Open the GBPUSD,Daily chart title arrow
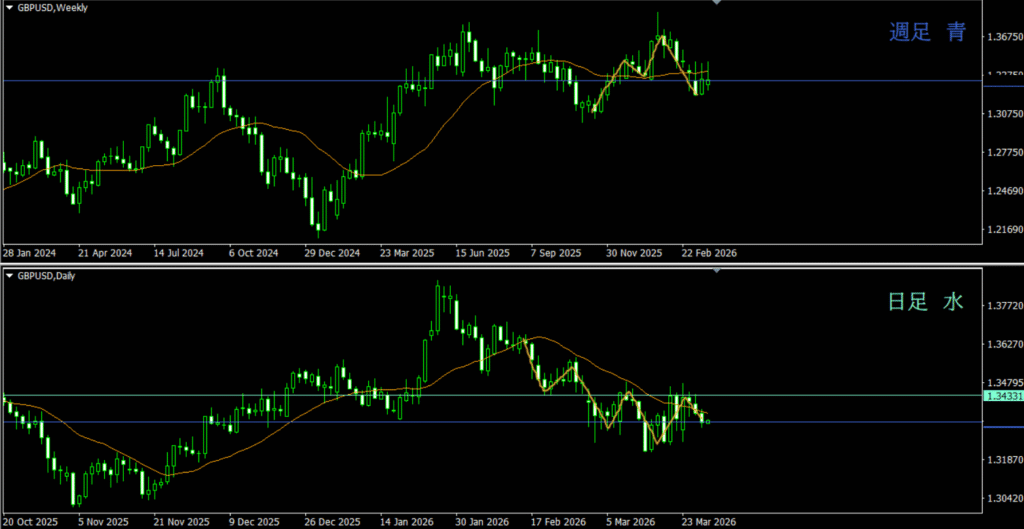The image size is (1024, 529). tap(8, 273)
